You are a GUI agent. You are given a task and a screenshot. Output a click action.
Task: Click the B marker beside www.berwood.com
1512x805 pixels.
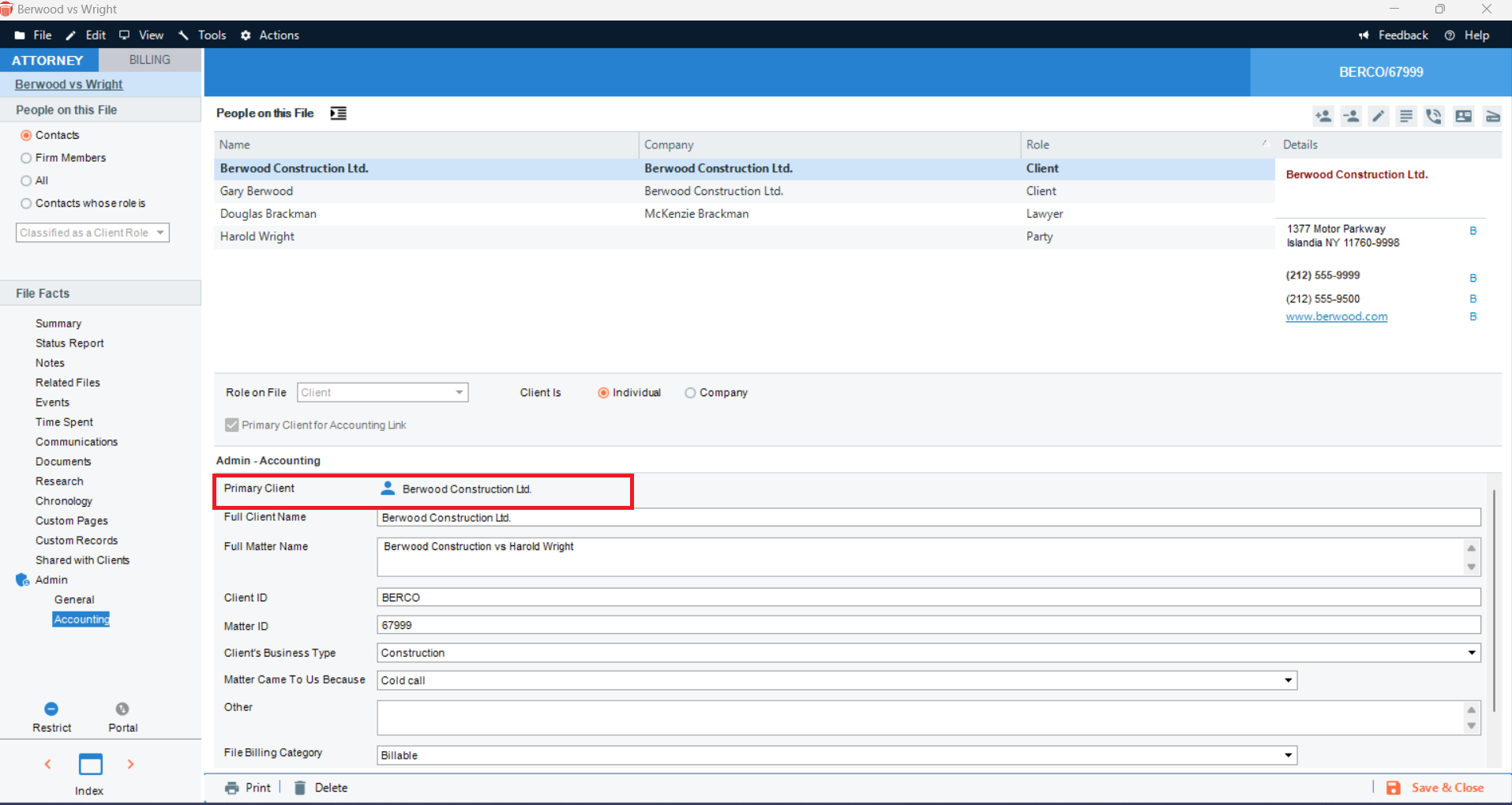coord(1473,316)
